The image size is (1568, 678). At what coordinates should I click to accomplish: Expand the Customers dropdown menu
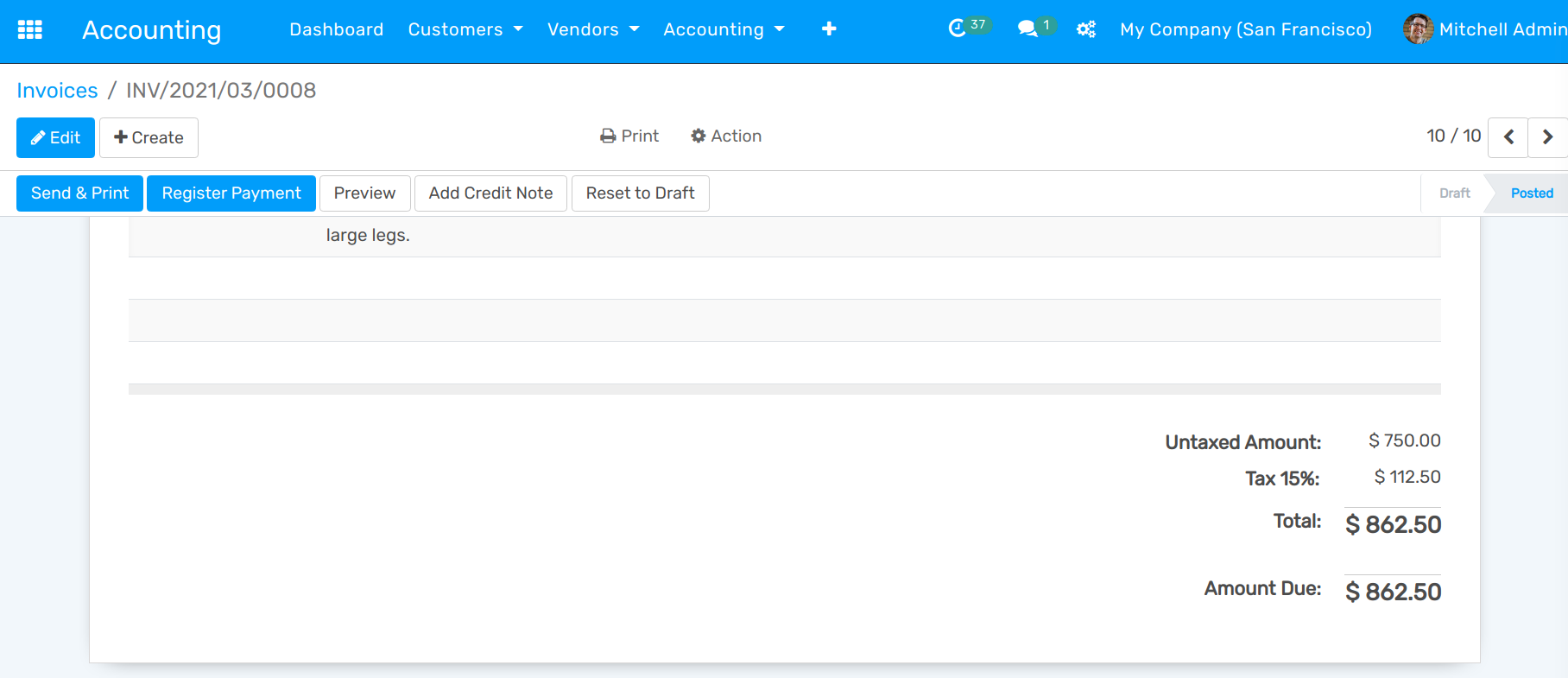[x=465, y=29]
